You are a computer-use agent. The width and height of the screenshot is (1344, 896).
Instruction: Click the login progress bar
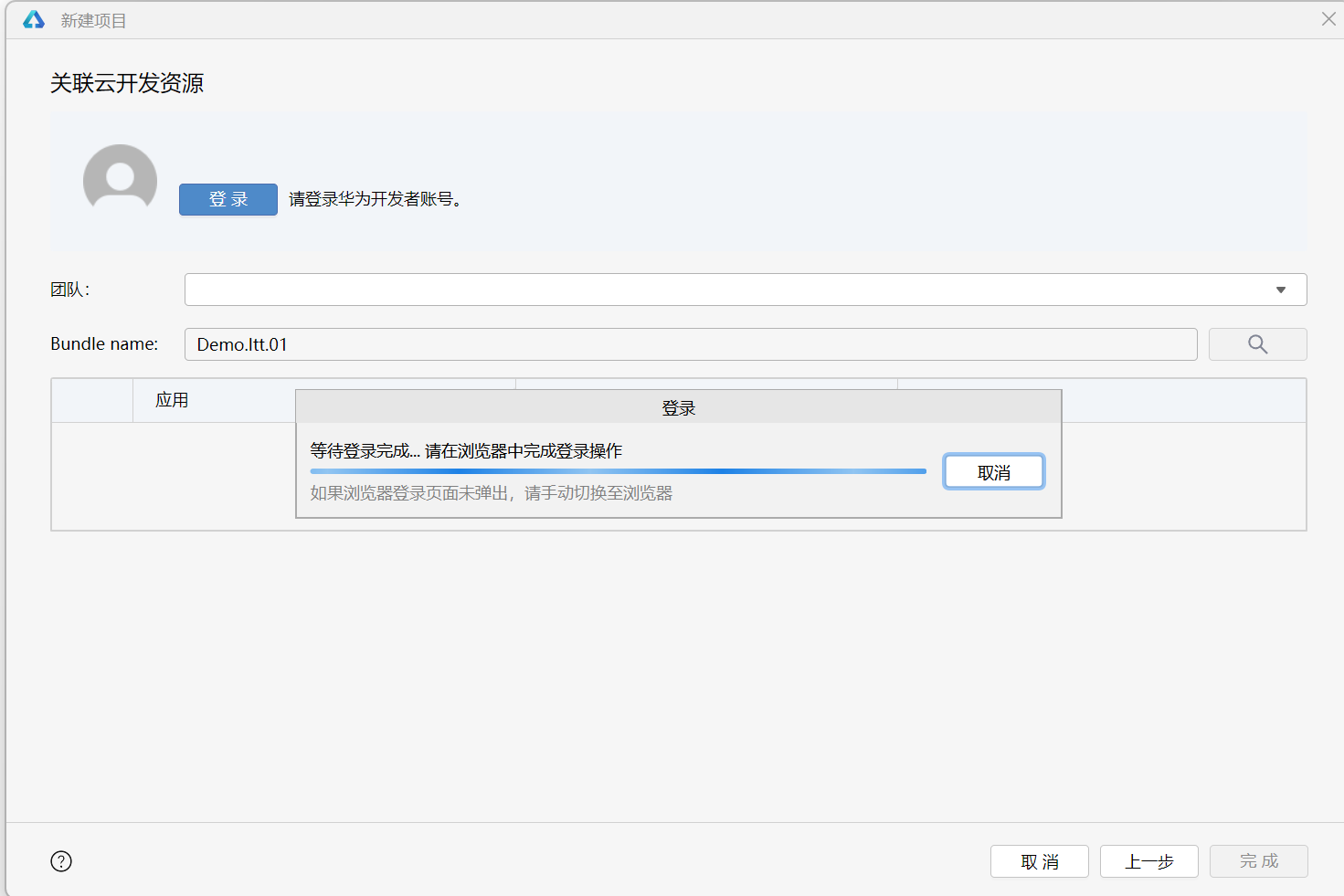click(619, 471)
